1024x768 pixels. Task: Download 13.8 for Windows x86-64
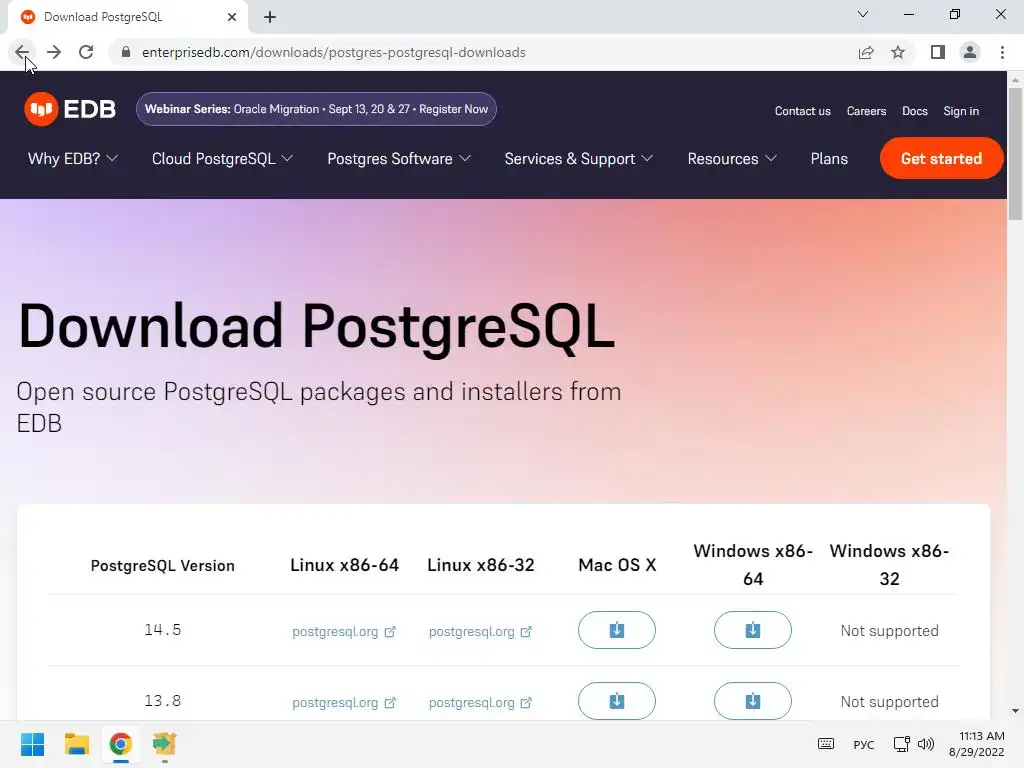(752, 701)
